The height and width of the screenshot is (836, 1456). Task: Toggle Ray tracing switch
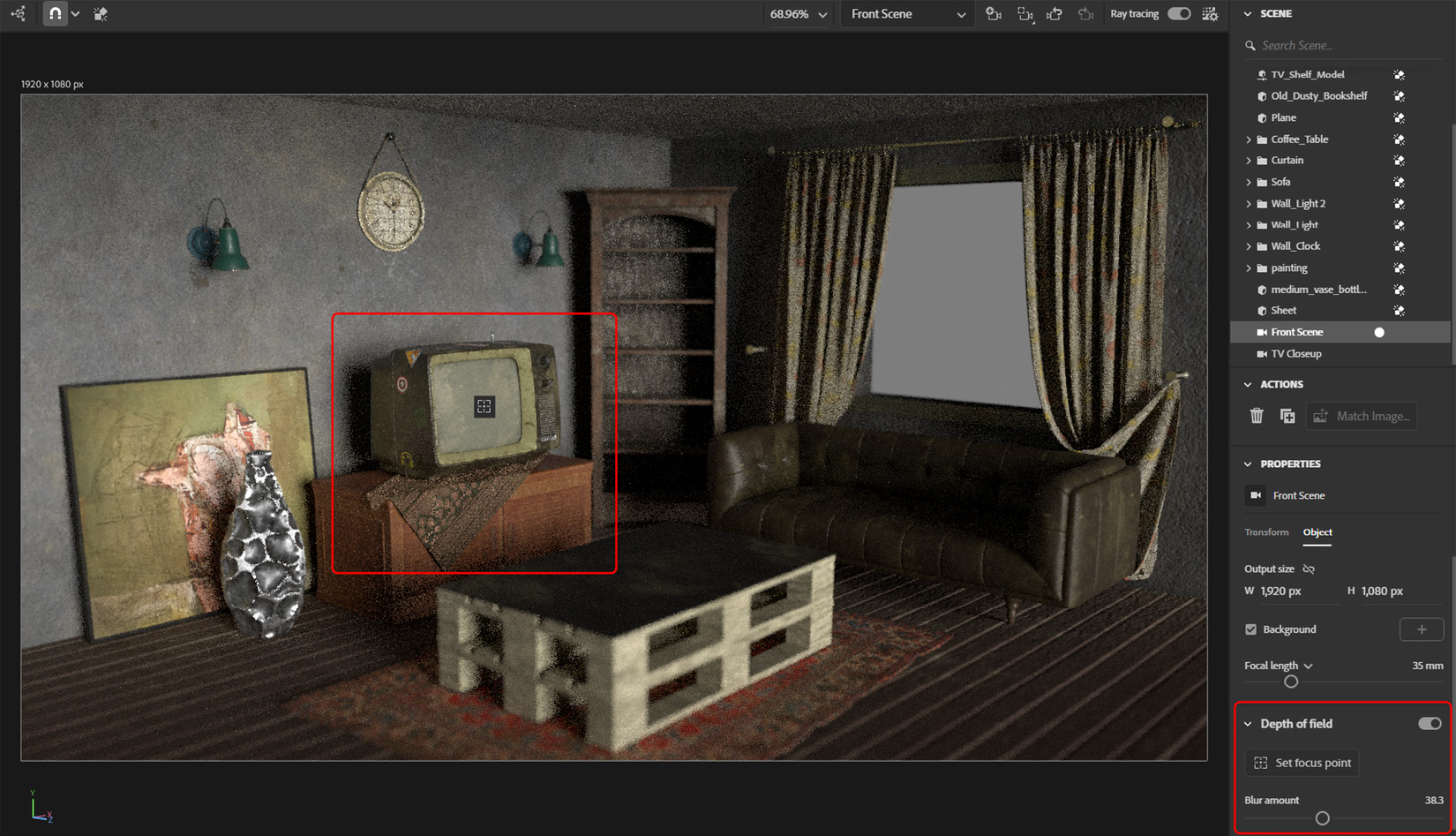[x=1179, y=14]
